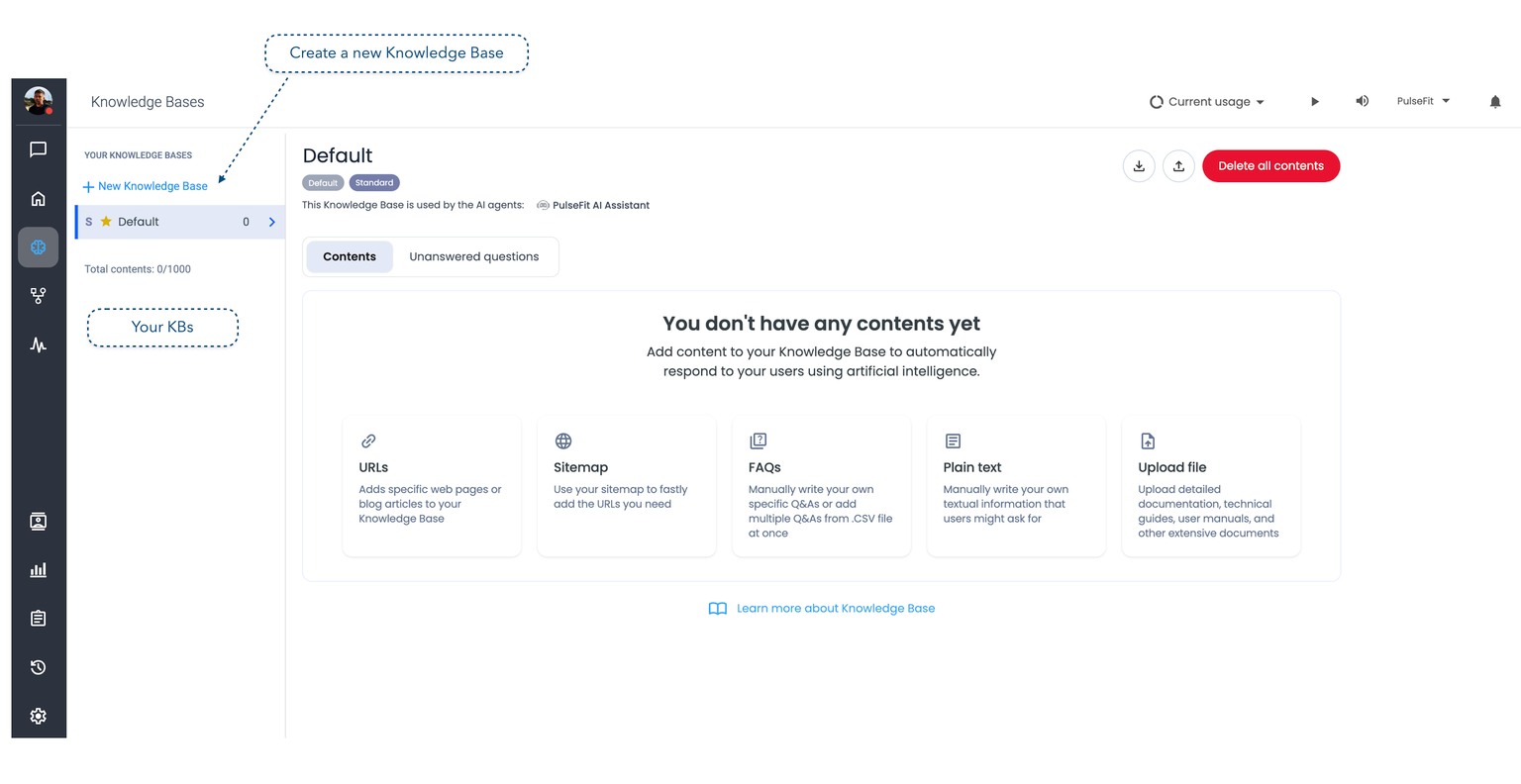Viewport: 1521px width, 784px height.
Task: Open the chat conversations icon in sidebar
Action: [38, 149]
